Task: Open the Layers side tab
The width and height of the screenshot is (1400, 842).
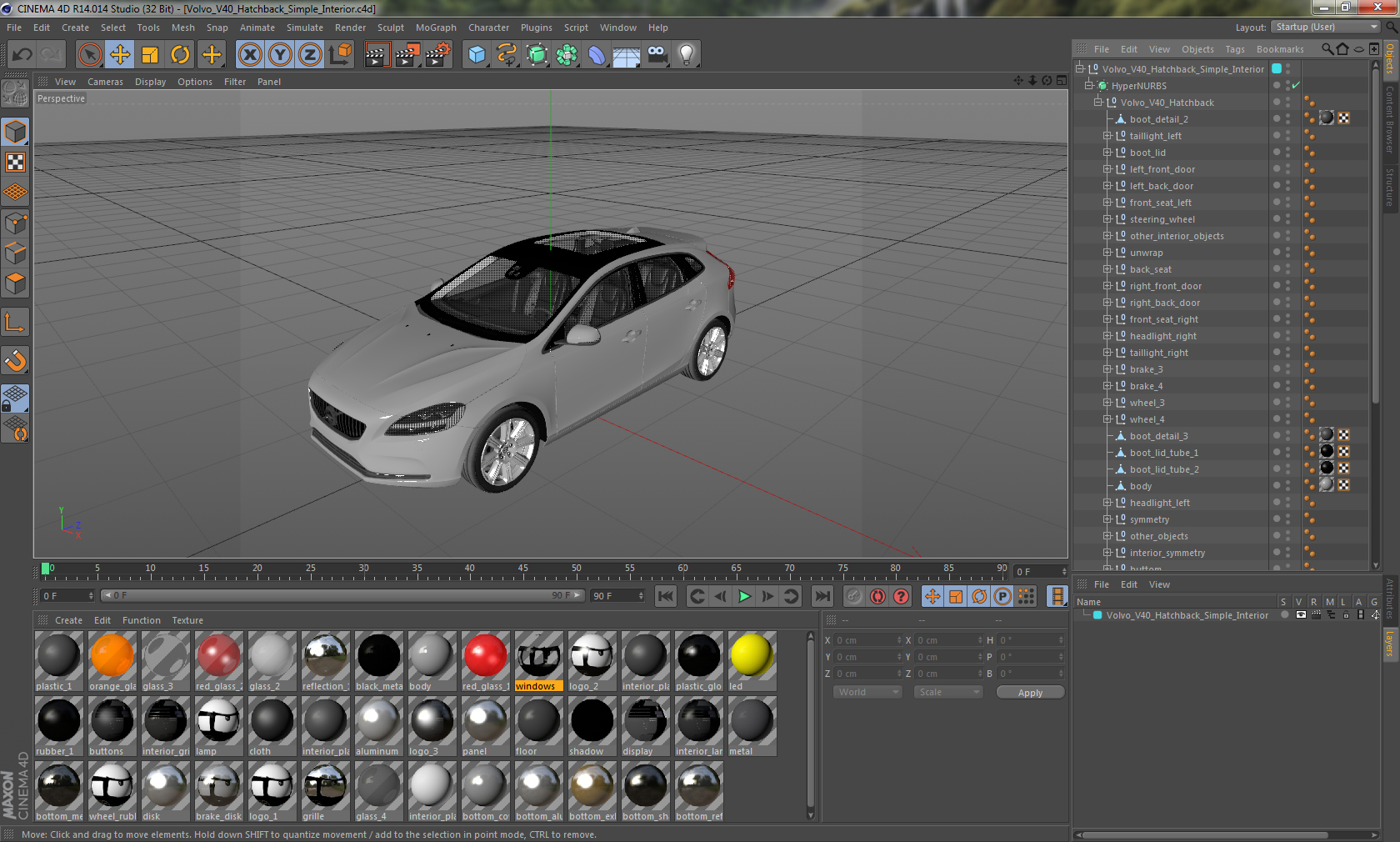Action: coord(1390,643)
